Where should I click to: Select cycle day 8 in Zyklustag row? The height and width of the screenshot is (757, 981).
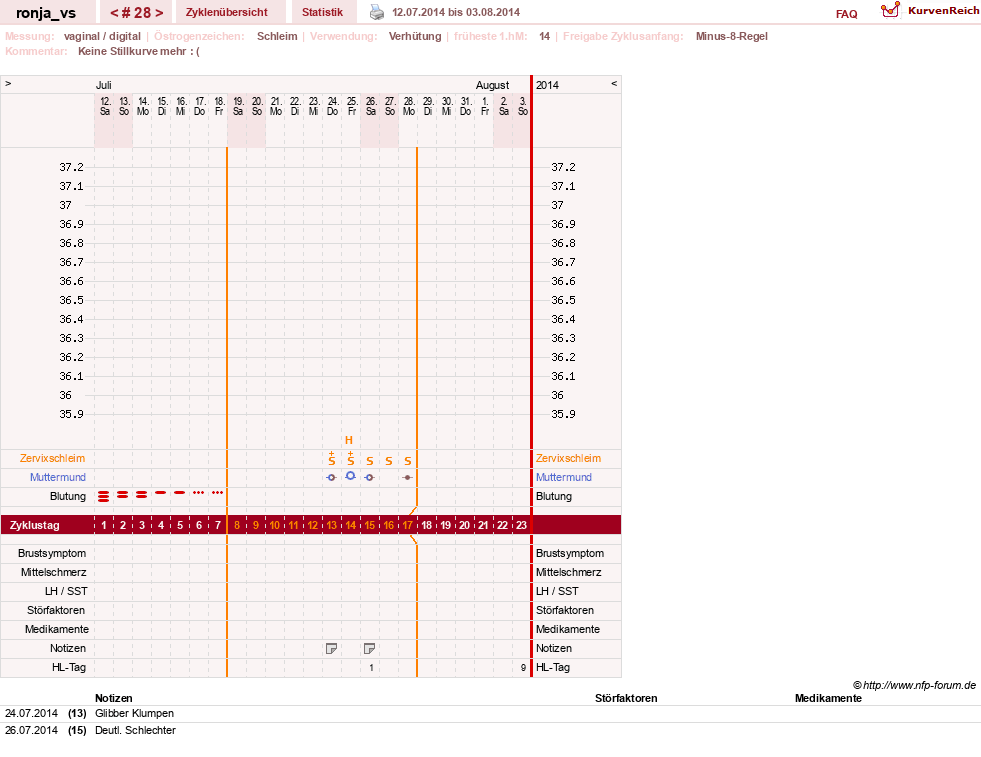(x=236, y=525)
